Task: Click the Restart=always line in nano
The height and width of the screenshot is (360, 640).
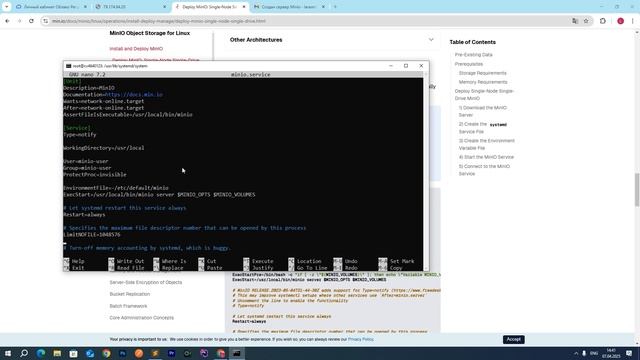Action: pos(84,215)
